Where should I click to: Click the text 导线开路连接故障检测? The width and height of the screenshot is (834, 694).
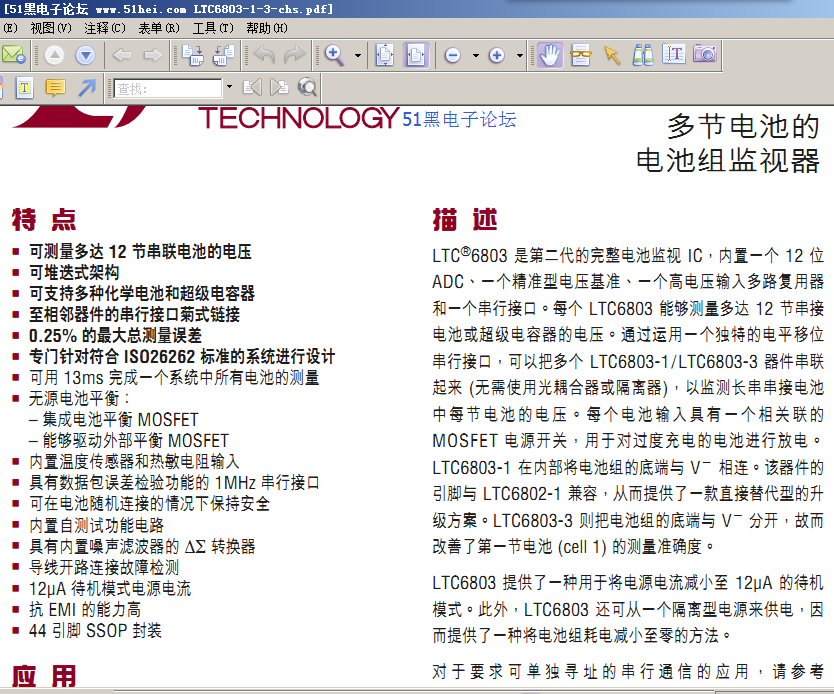click(x=104, y=567)
